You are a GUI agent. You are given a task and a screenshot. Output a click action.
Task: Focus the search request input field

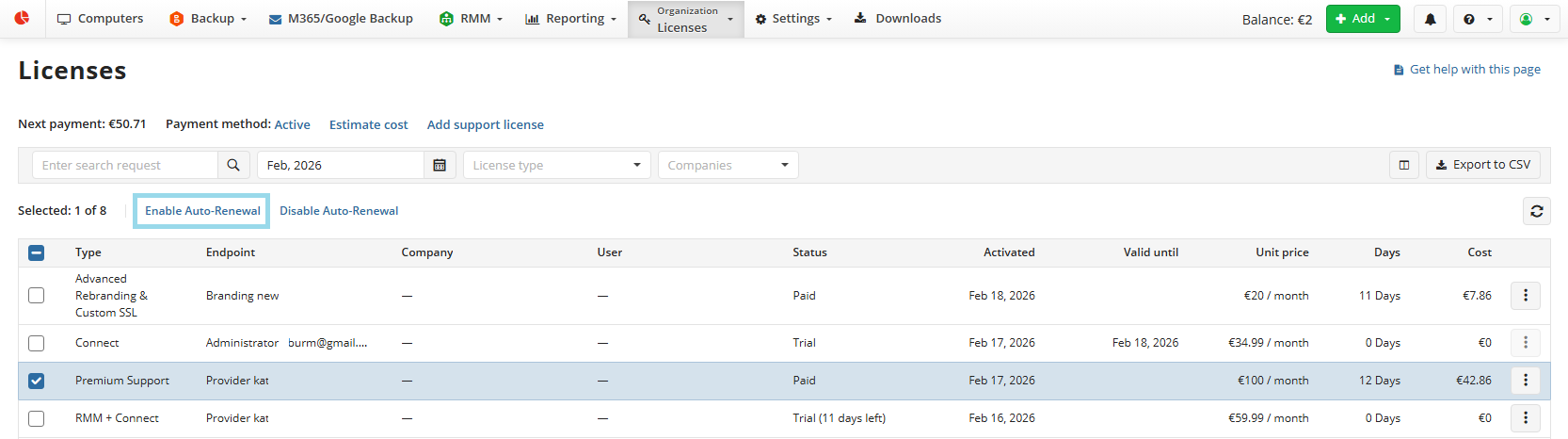(125, 165)
